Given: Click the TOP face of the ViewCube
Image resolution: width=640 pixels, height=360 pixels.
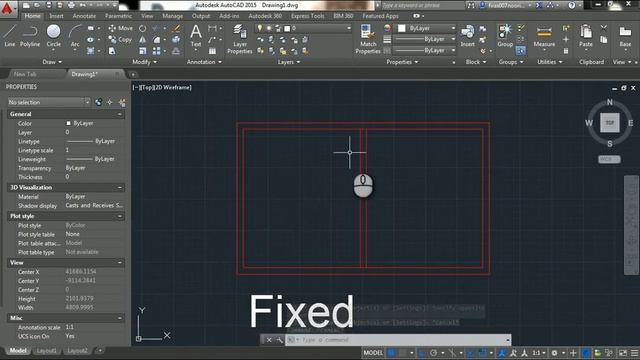Looking at the screenshot, I should point(609,122).
